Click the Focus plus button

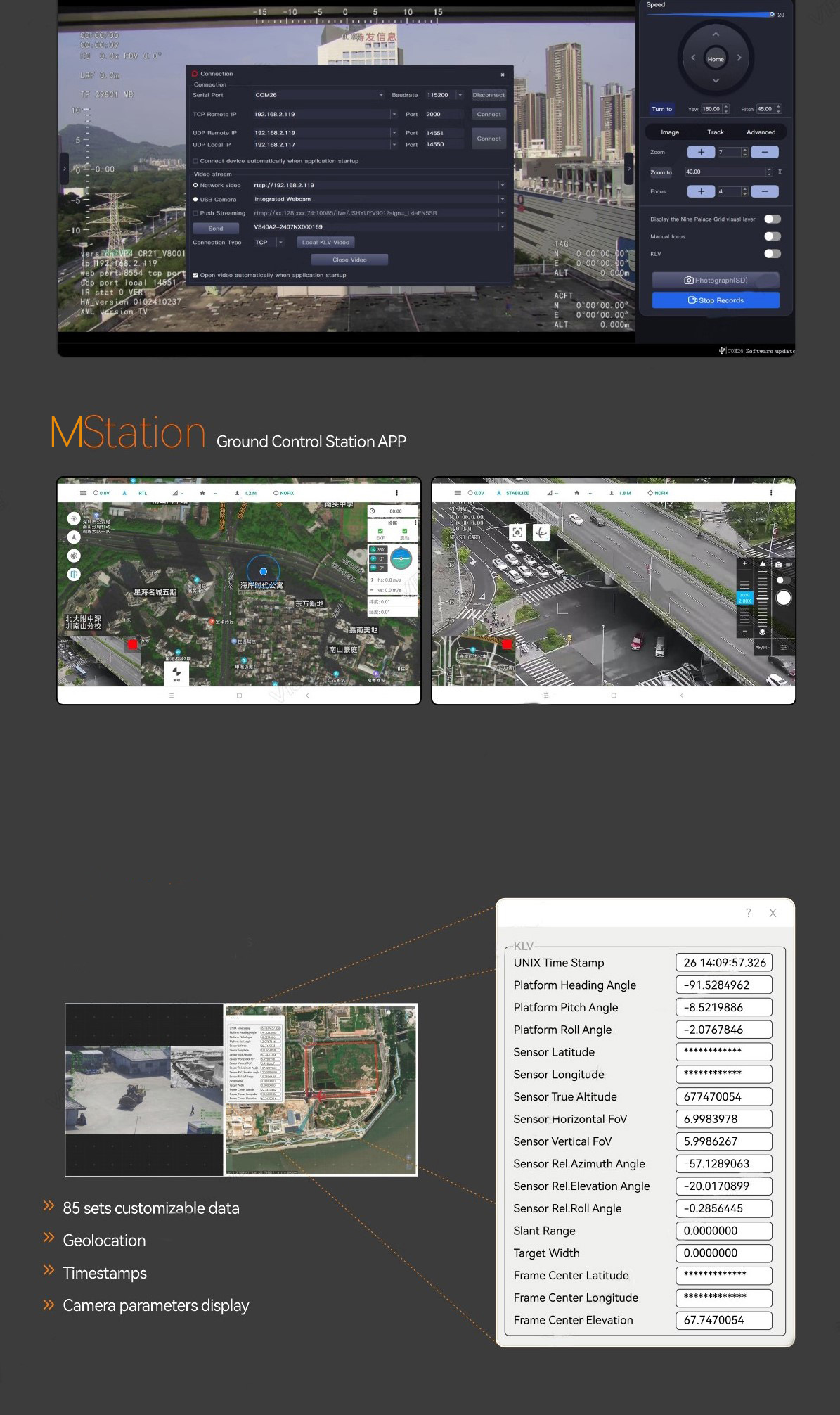[701, 191]
